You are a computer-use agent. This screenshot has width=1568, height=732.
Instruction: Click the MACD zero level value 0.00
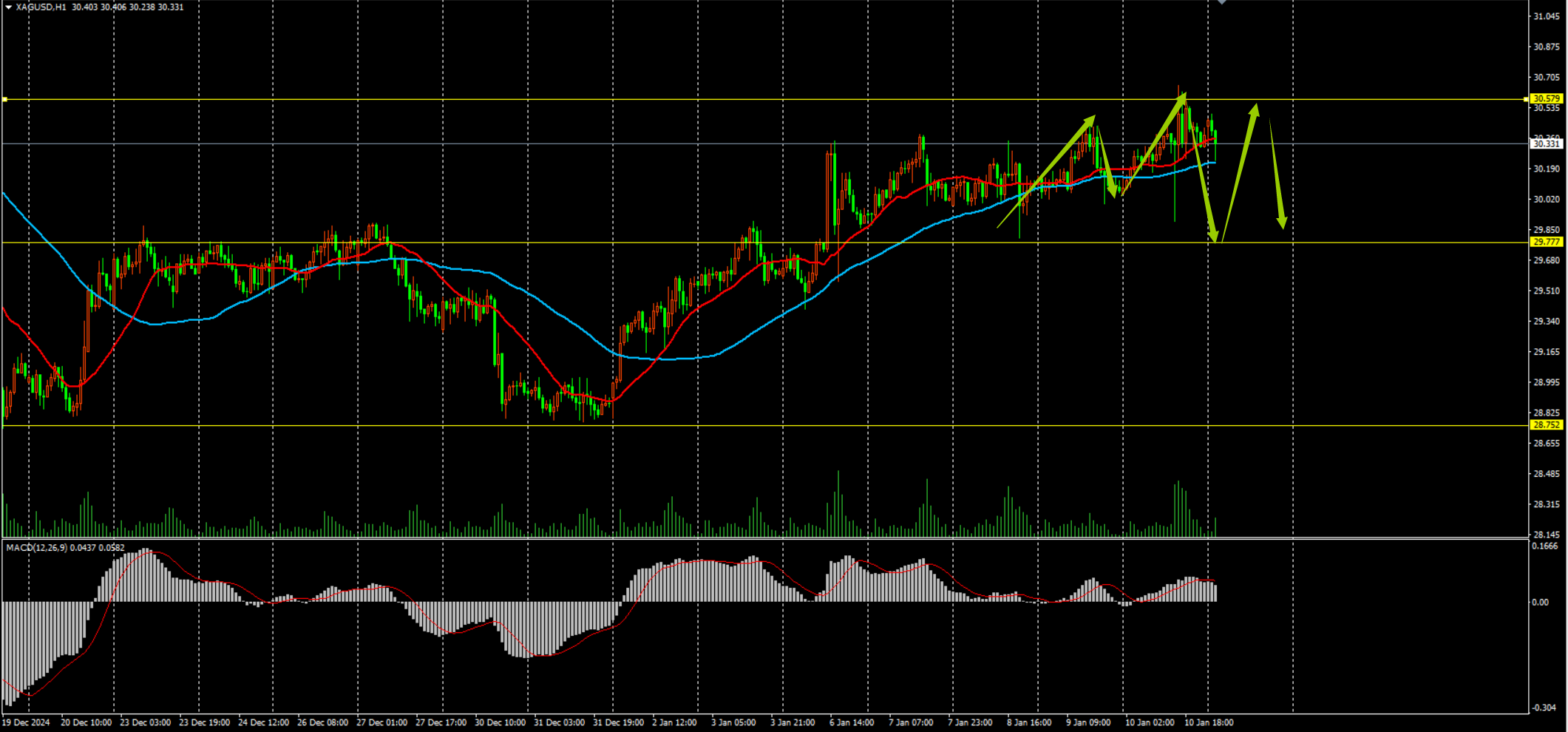coord(1541,603)
